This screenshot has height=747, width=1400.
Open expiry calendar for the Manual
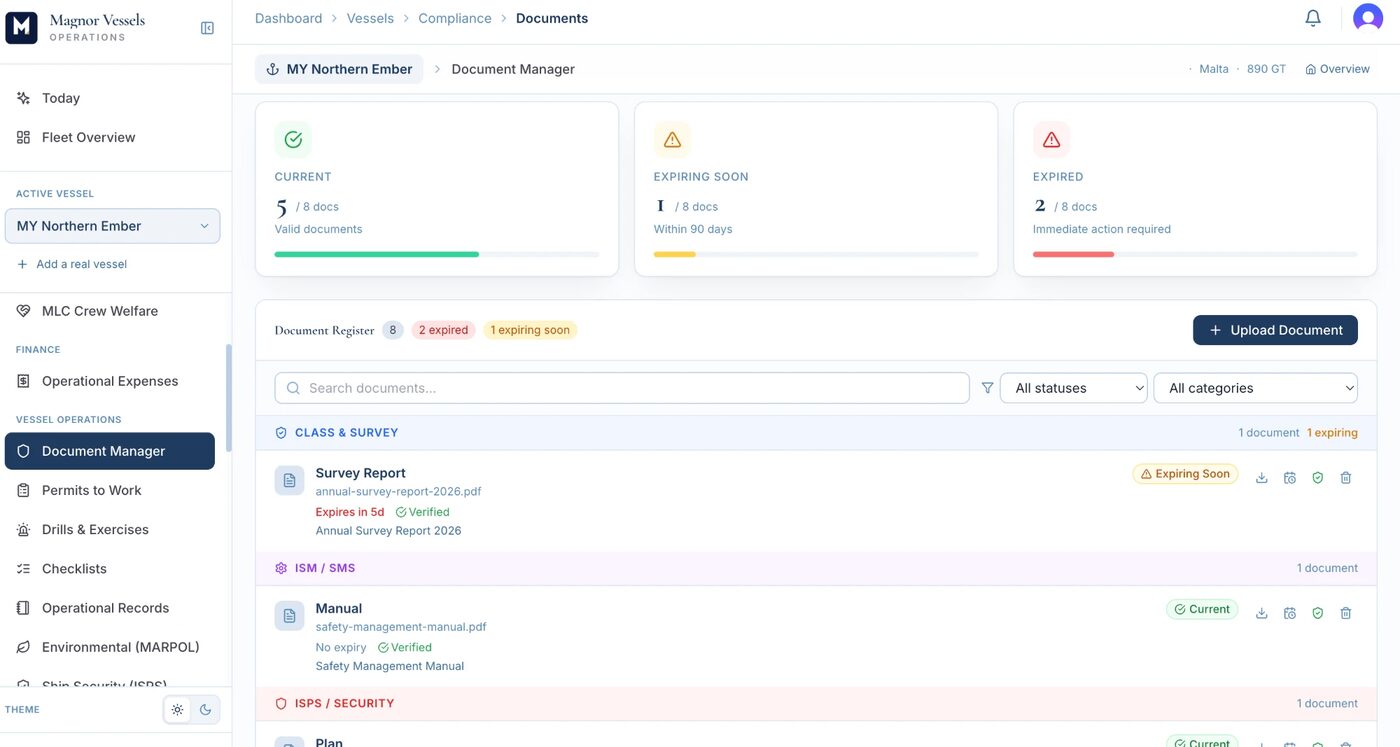1290,613
